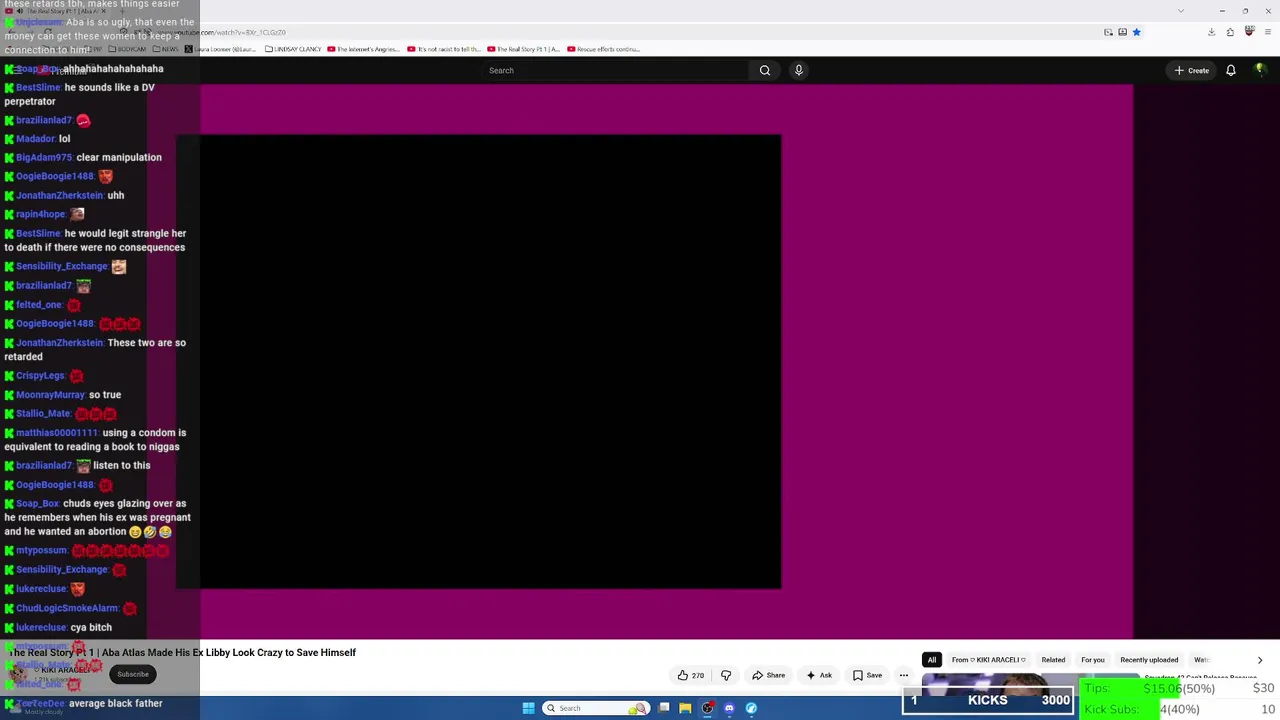Viewport: 1280px width, 720px height.
Task: Subscribe to the KIKI ARACELI channel
Action: 133,674
